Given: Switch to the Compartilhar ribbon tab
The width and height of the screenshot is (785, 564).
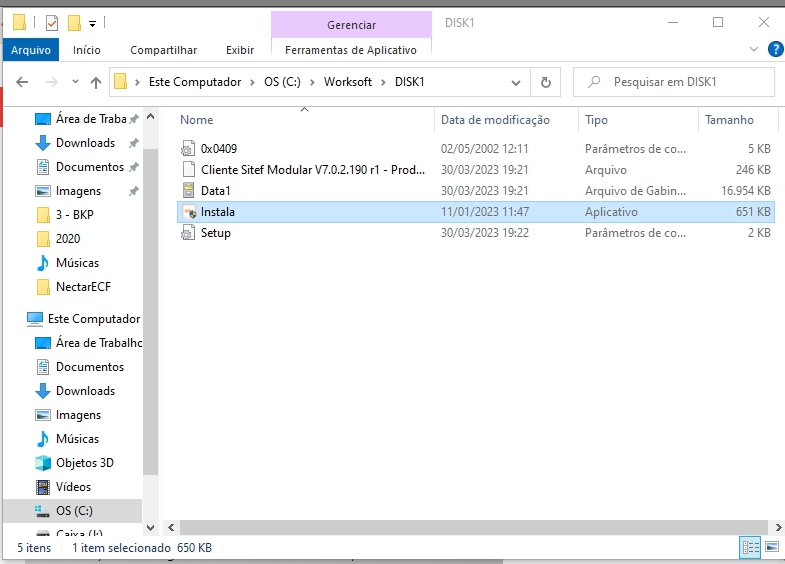Looking at the screenshot, I should 163,50.
